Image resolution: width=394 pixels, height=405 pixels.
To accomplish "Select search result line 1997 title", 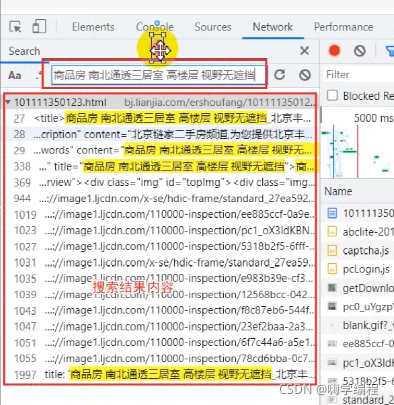I will click(x=160, y=374).
